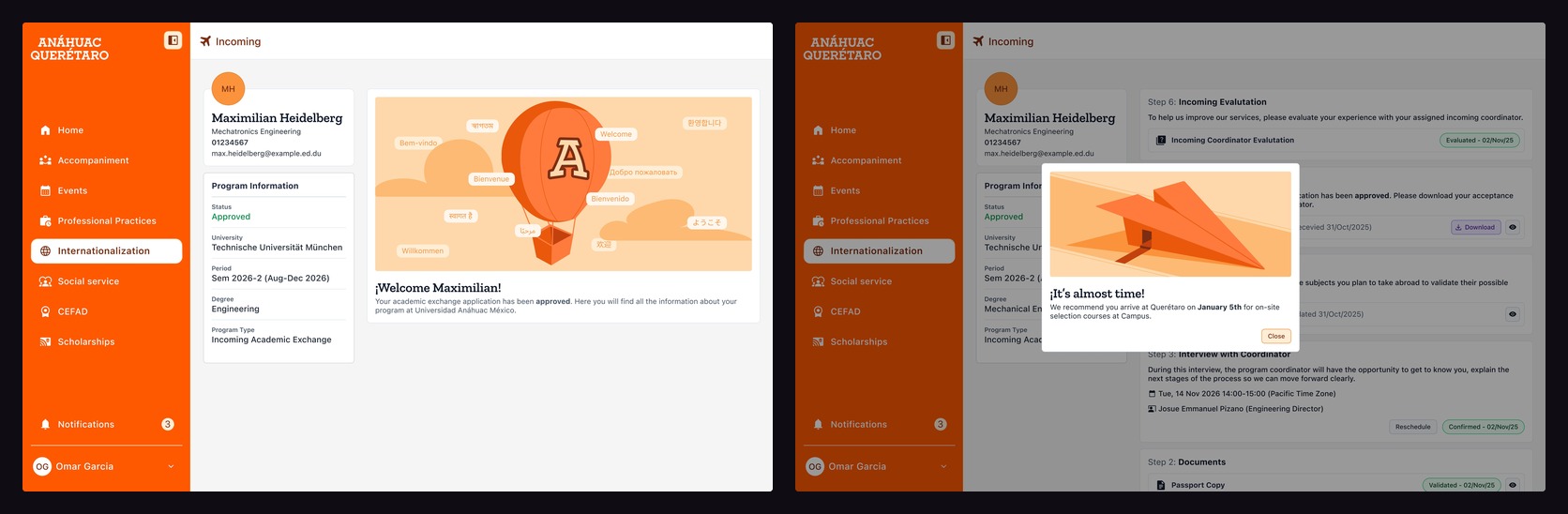
Task: Click Incoming Coordinator Evaluation document icon
Action: 1161,141
